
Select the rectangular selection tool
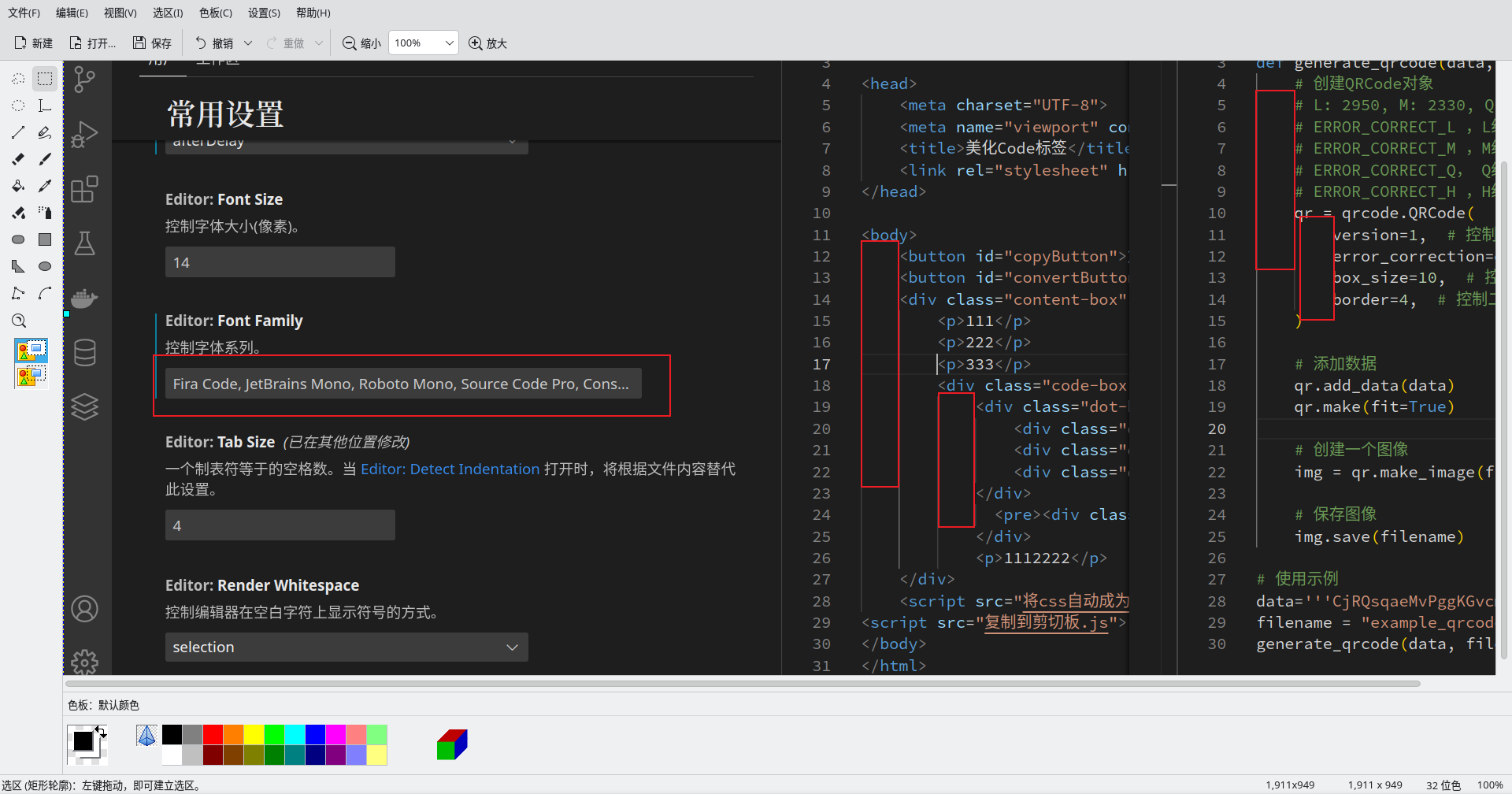[x=45, y=79]
